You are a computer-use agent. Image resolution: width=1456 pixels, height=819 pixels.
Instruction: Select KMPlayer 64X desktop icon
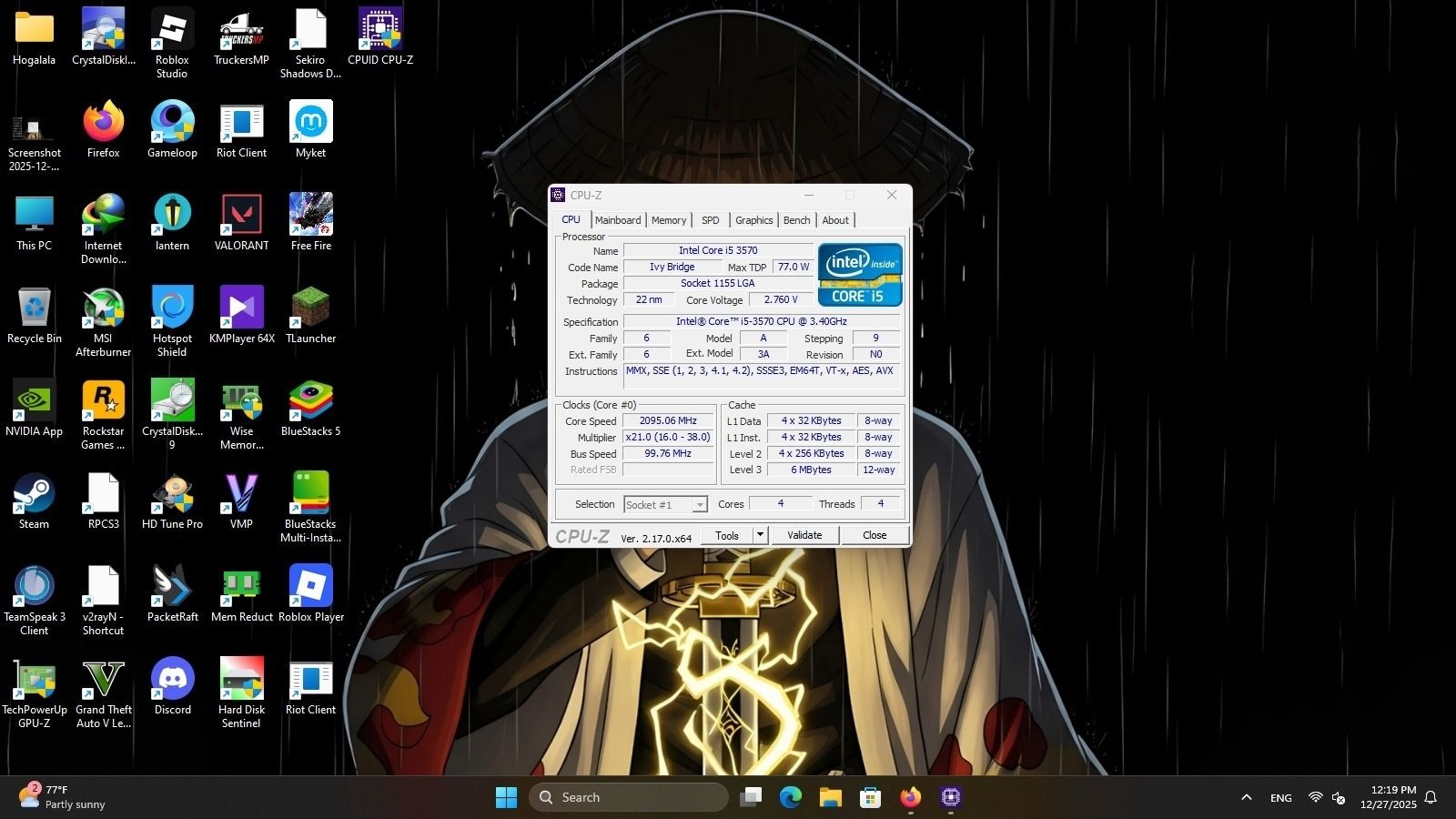pos(241,315)
